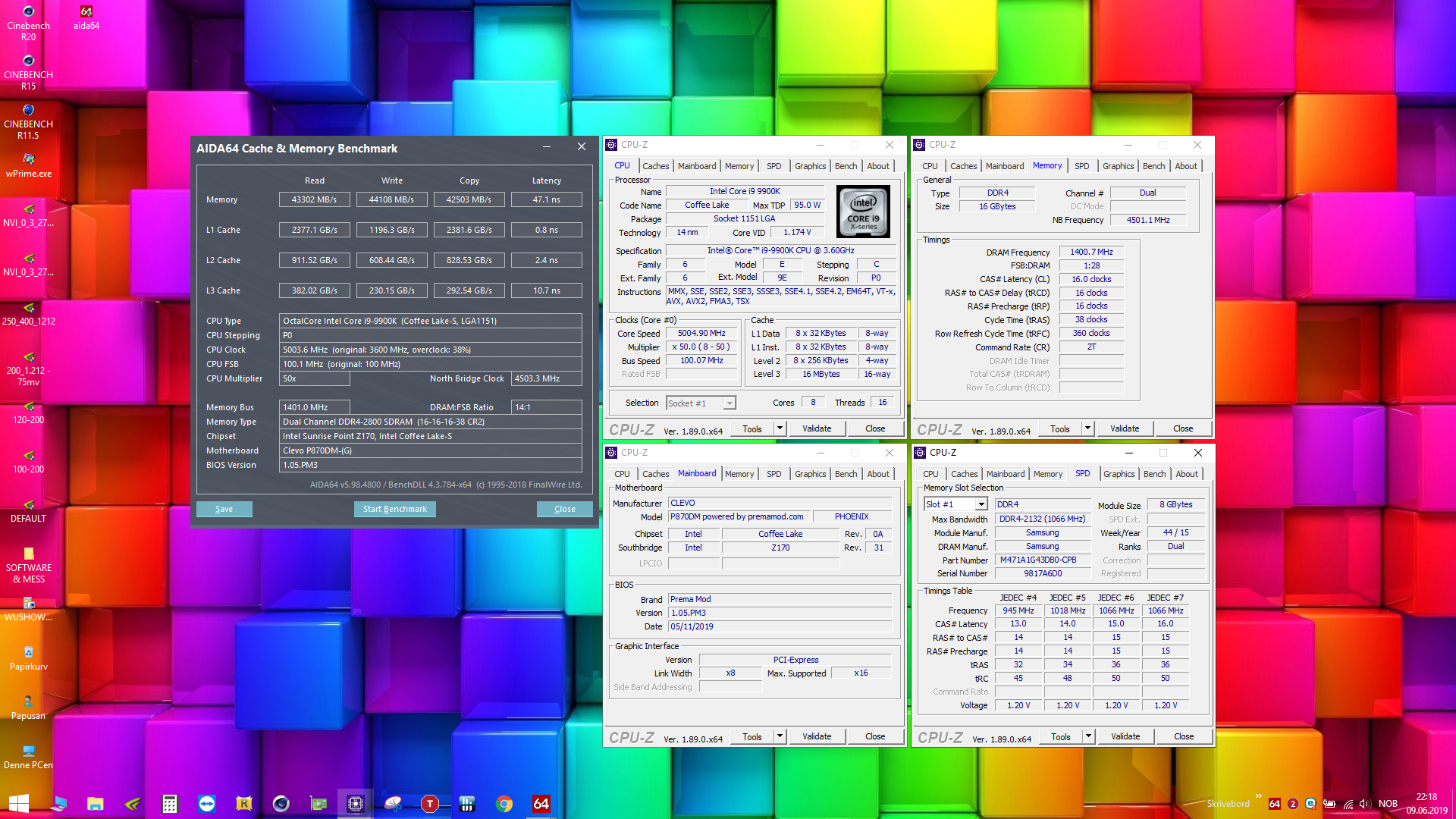Open TeamViewer from the taskbar

(x=206, y=804)
